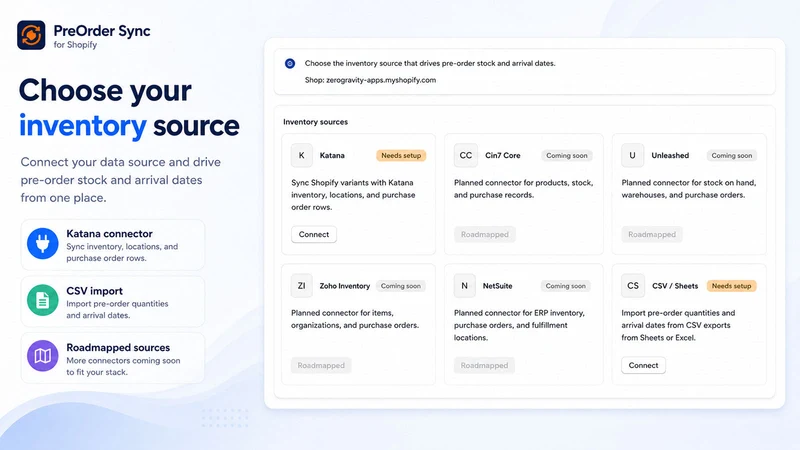Click Coming soon badge on Unleashed

(x=732, y=156)
